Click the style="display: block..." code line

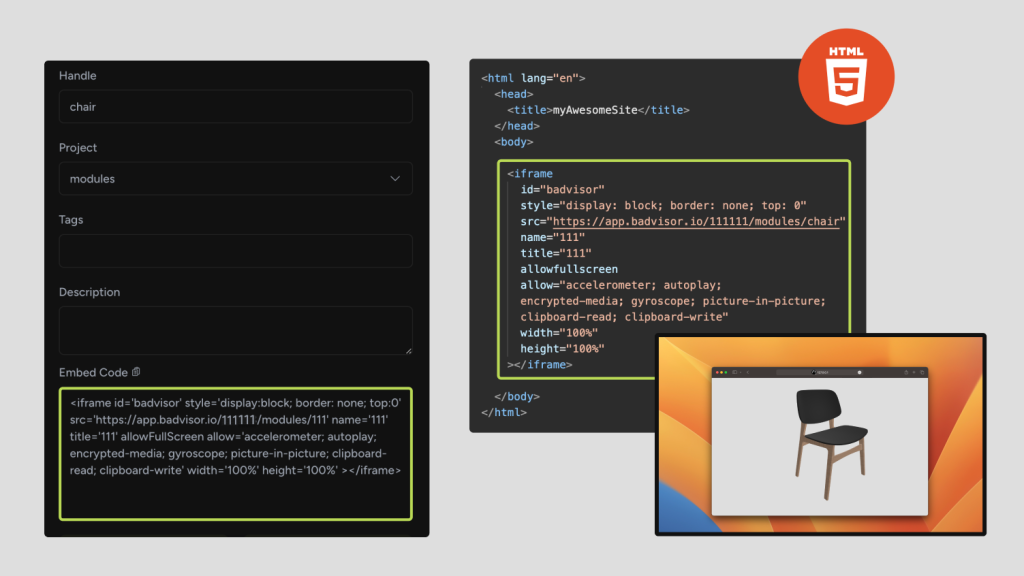point(664,205)
